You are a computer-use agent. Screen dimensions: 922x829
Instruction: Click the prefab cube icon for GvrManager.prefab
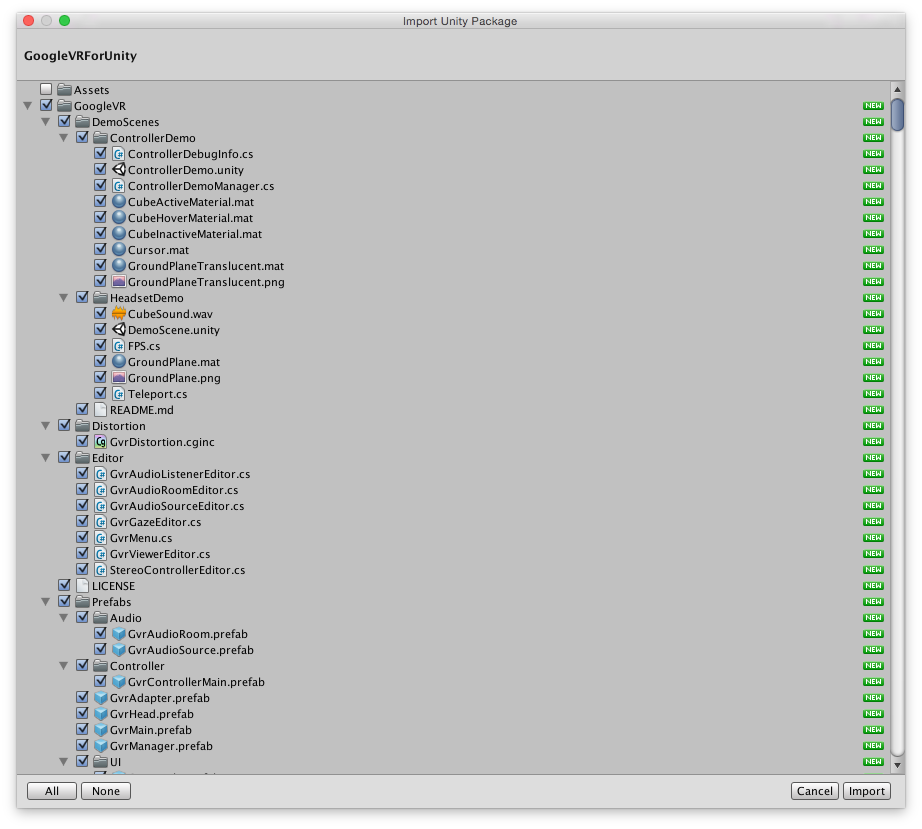[x=101, y=746]
